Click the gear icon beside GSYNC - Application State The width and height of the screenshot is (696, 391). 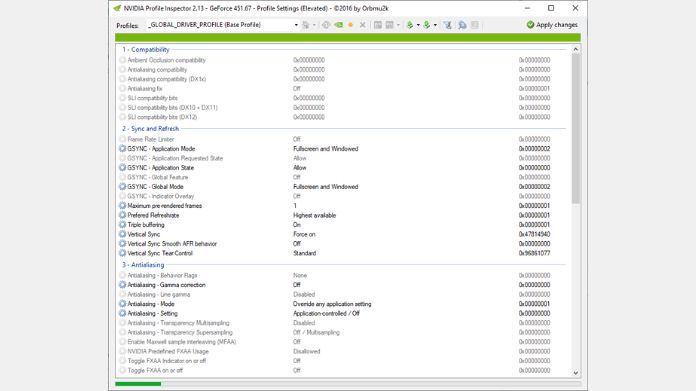123,168
